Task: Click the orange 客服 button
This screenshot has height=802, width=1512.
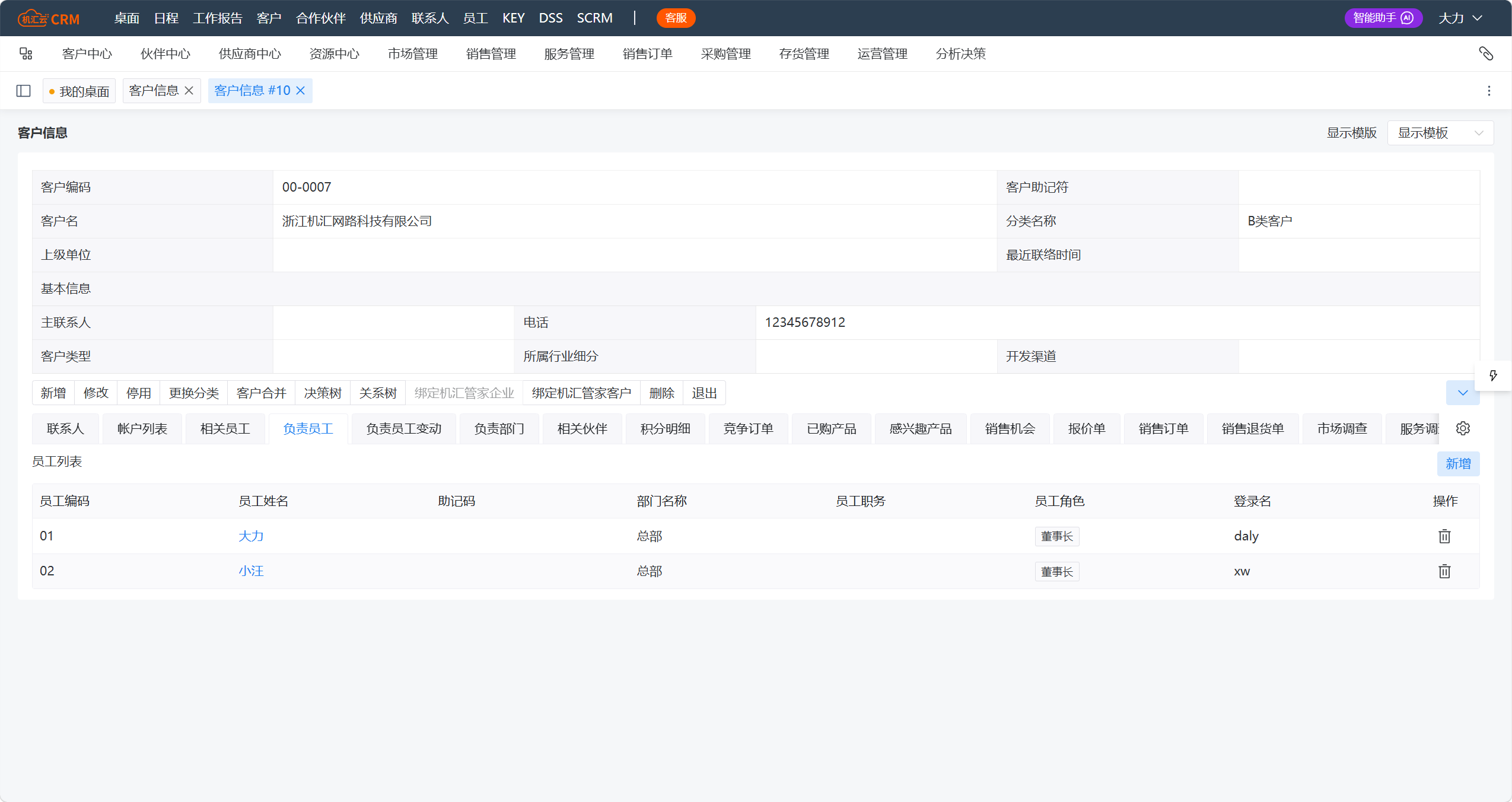Action: click(676, 18)
